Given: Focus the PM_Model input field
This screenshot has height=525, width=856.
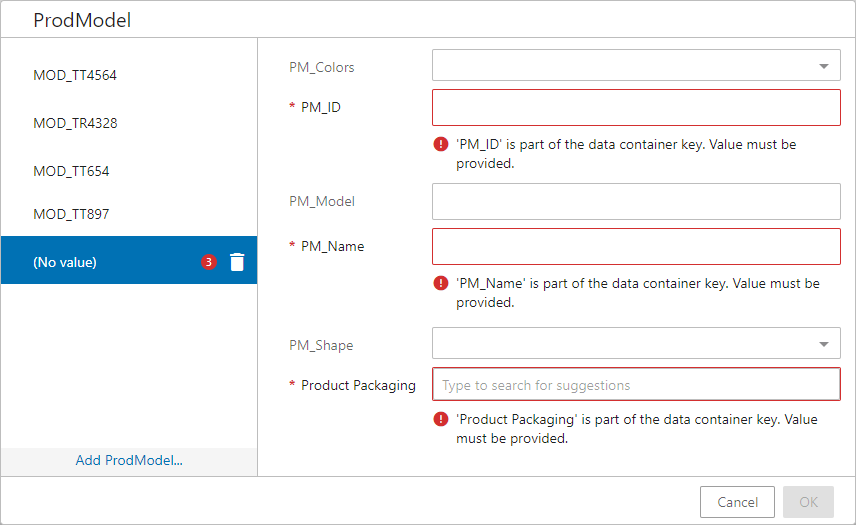Looking at the screenshot, I should pyautogui.click(x=636, y=201).
